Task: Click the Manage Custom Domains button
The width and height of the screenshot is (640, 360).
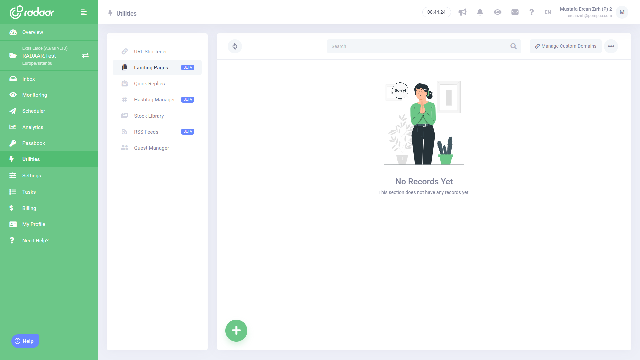Action: pyautogui.click(x=565, y=46)
